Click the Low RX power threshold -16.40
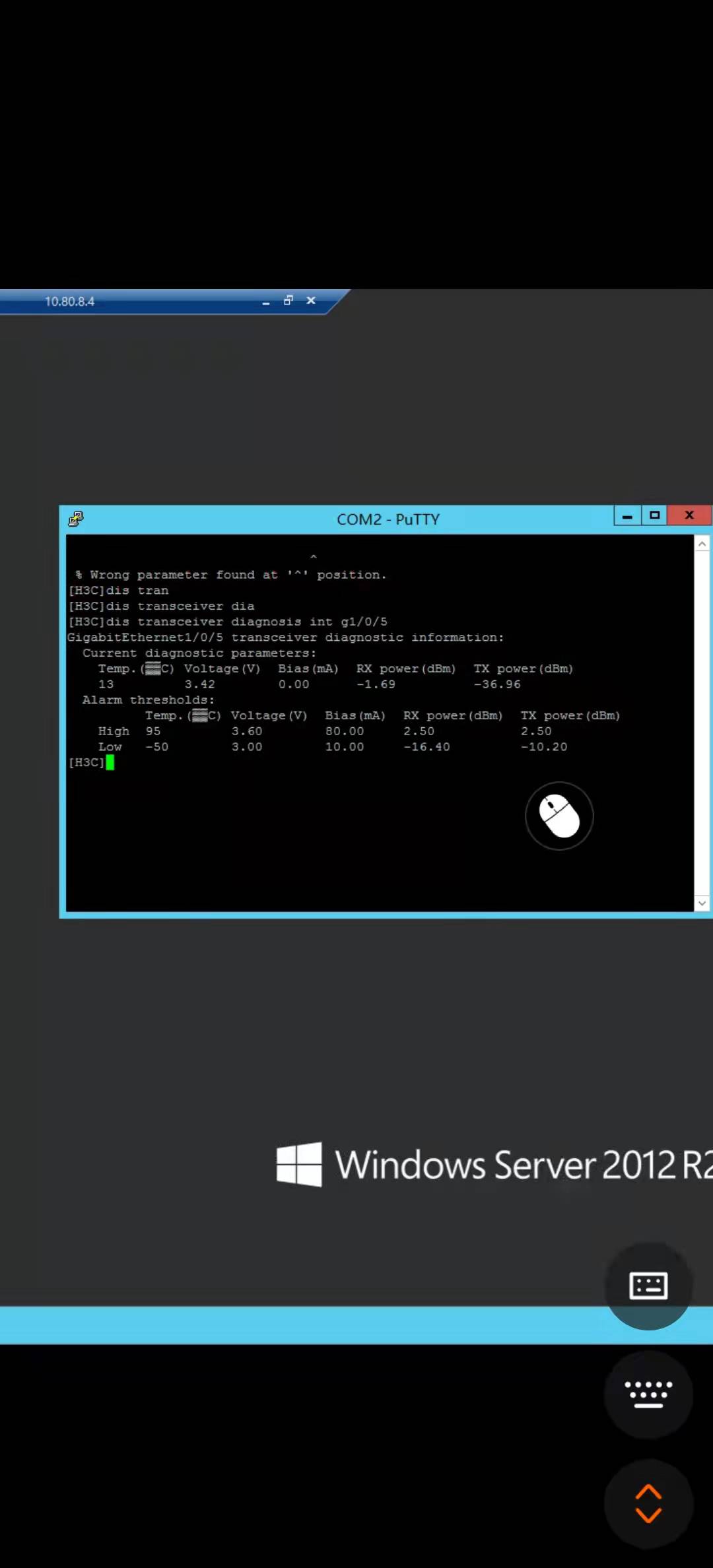713x1568 pixels. (x=426, y=747)
